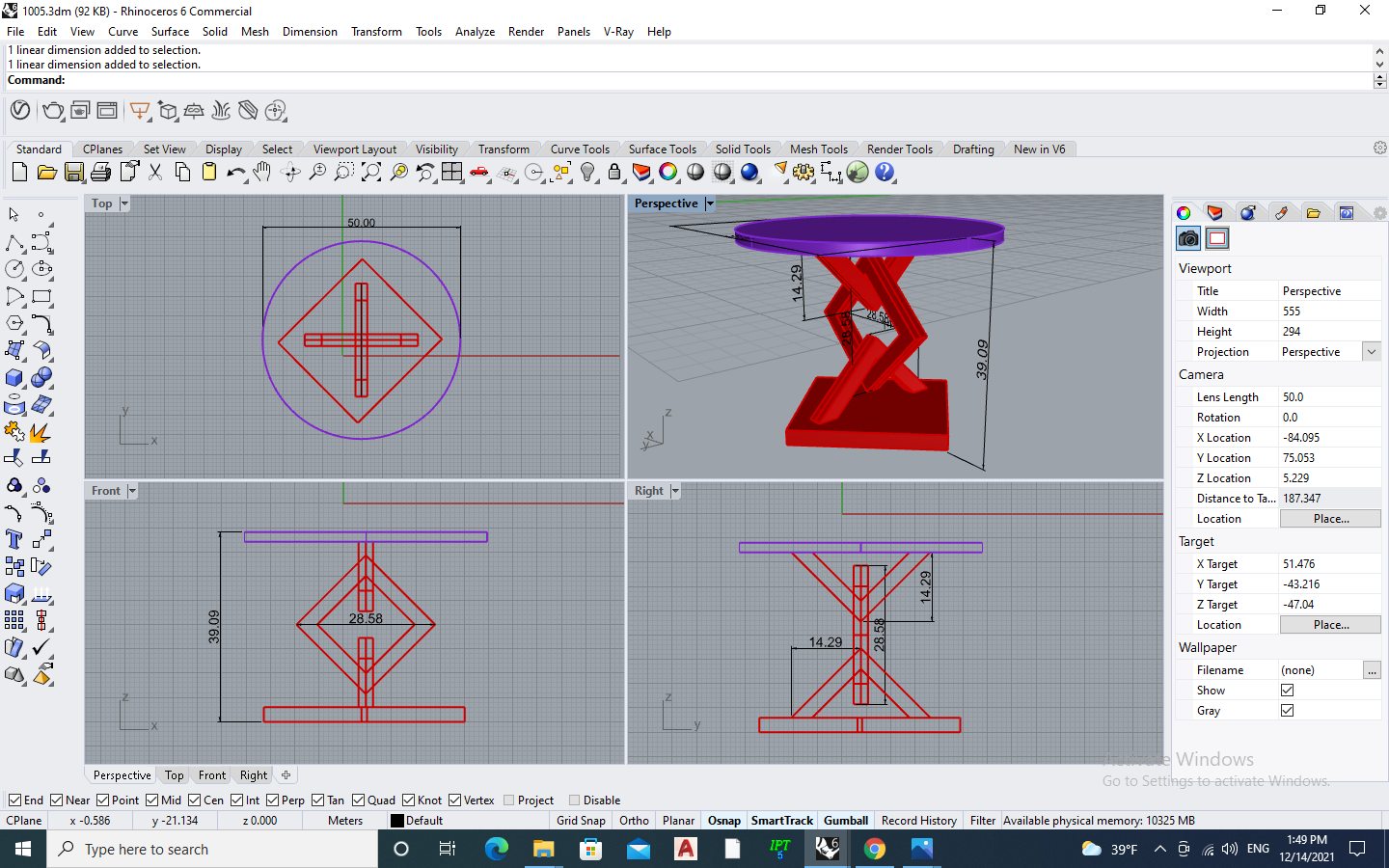The image size is (1389, 868).
Task: Open the Solid menu
Action: tap(215, 32)
